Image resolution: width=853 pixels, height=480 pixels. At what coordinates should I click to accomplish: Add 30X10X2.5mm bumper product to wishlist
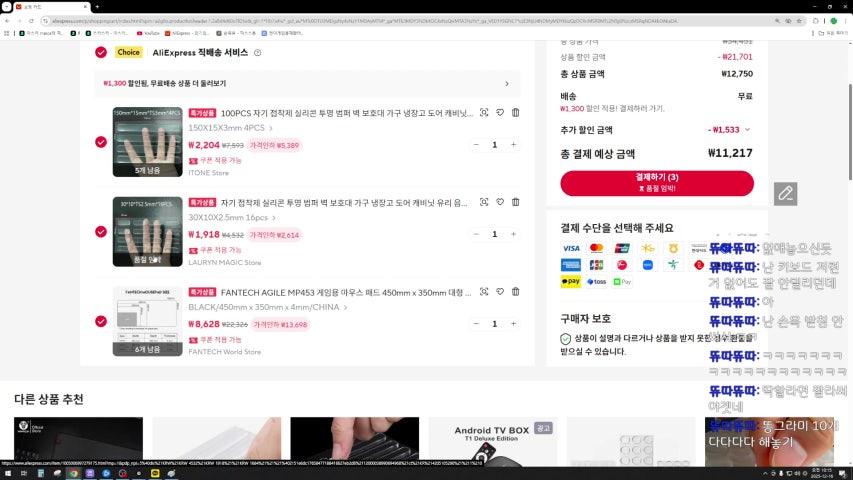[x=499, y=202]
